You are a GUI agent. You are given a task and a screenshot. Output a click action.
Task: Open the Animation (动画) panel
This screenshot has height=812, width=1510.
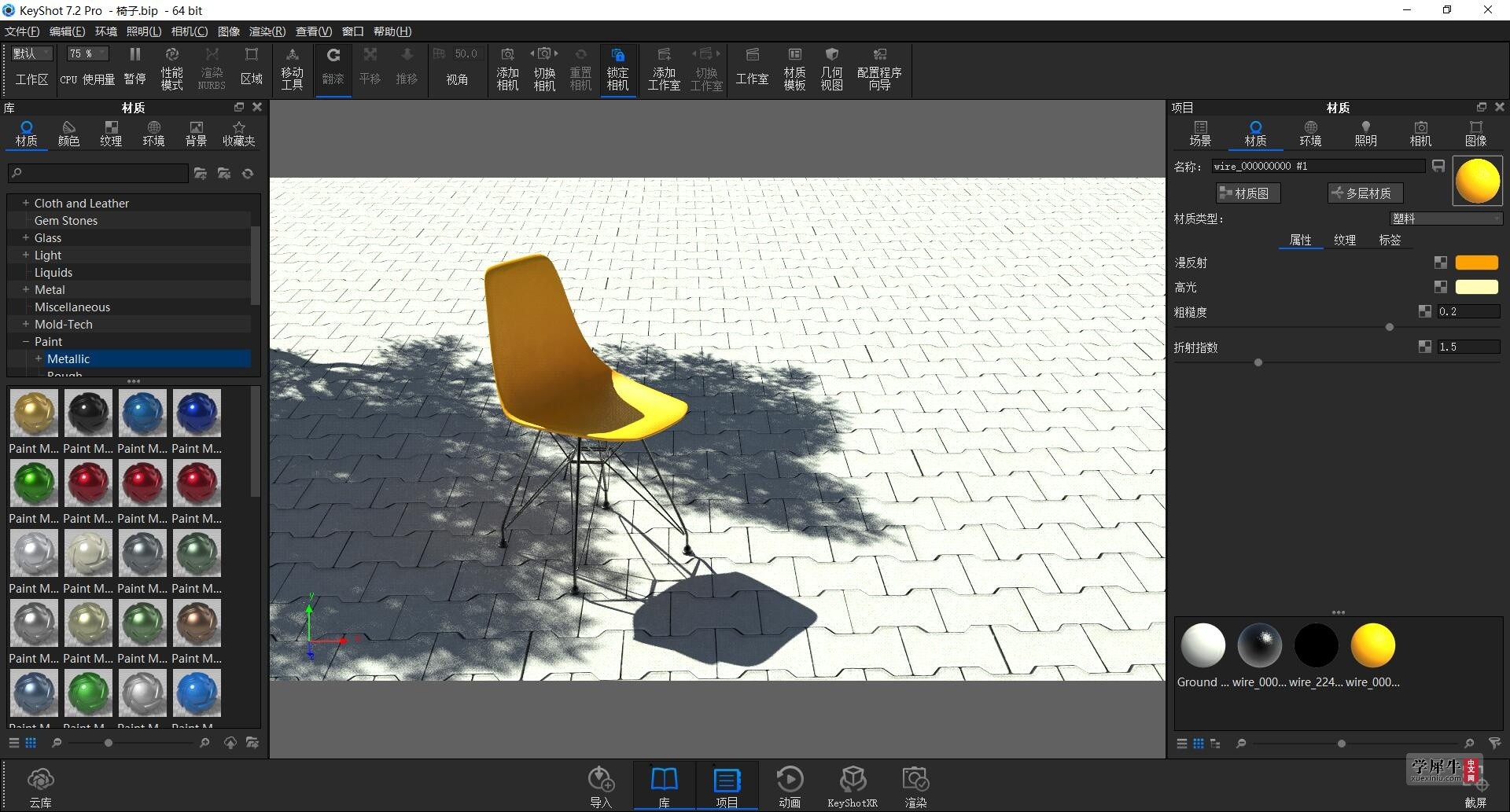click(x=790, y=787)
